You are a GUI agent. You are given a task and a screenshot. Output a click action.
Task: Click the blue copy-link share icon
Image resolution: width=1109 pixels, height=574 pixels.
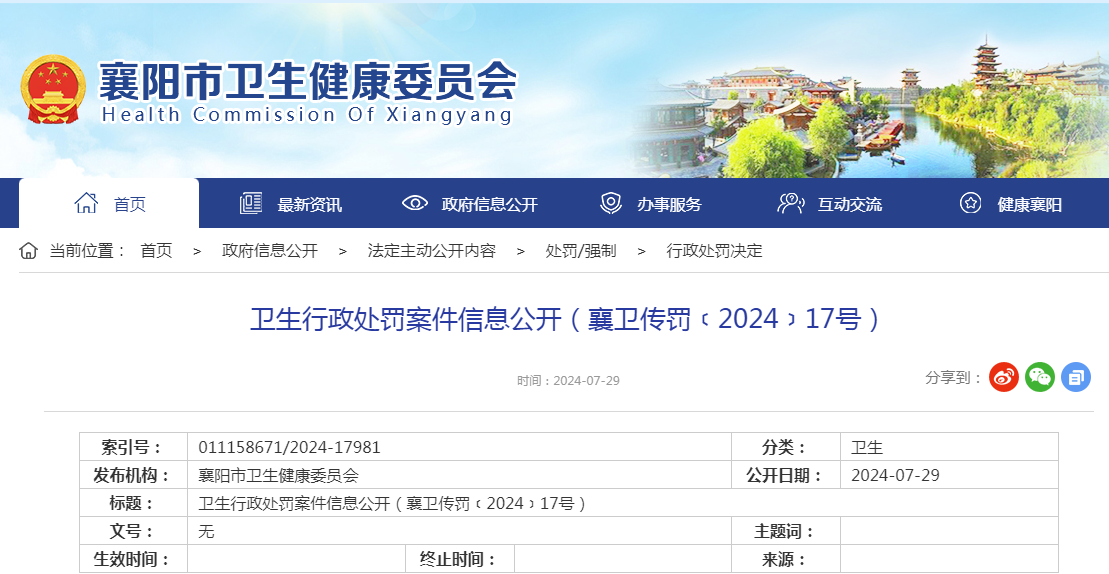(1076, 377)
